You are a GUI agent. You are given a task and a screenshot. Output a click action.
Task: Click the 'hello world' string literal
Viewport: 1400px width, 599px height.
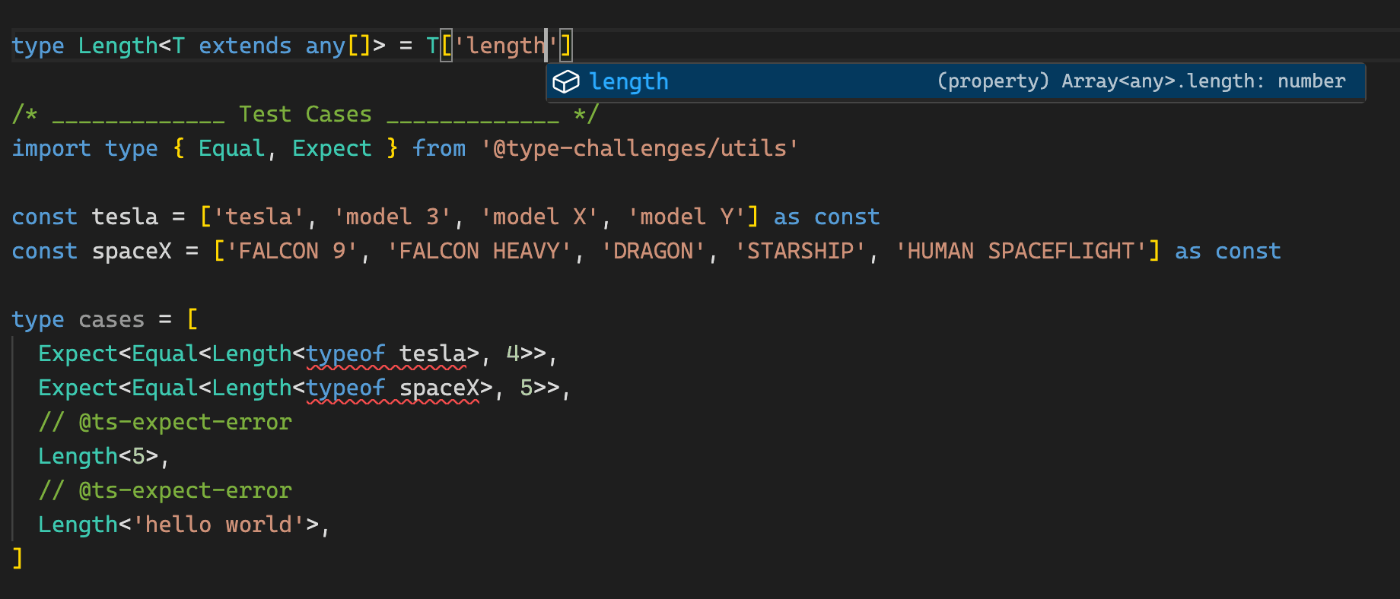[x=225, y=524]
